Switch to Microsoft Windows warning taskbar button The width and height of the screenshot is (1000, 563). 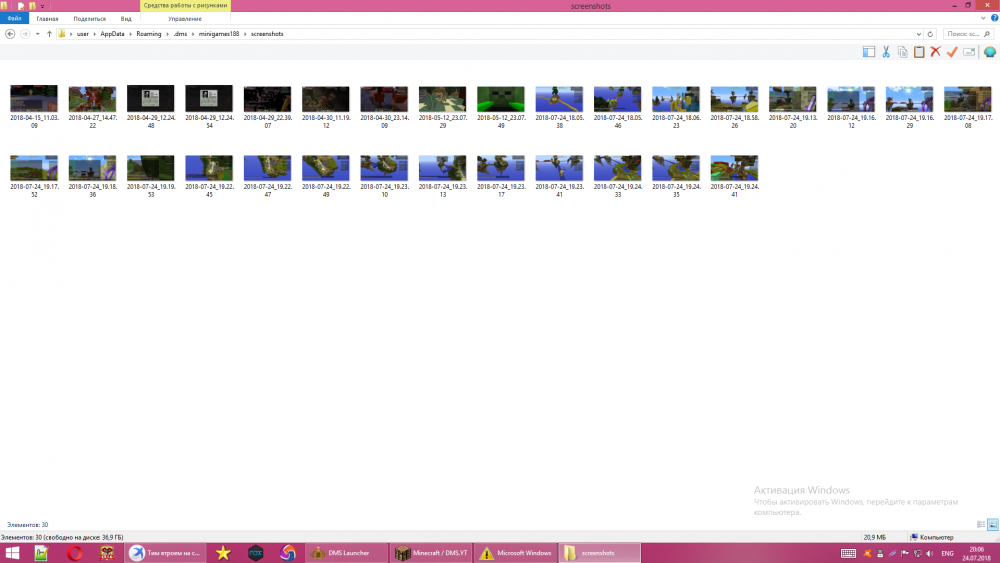coord(516,553)
